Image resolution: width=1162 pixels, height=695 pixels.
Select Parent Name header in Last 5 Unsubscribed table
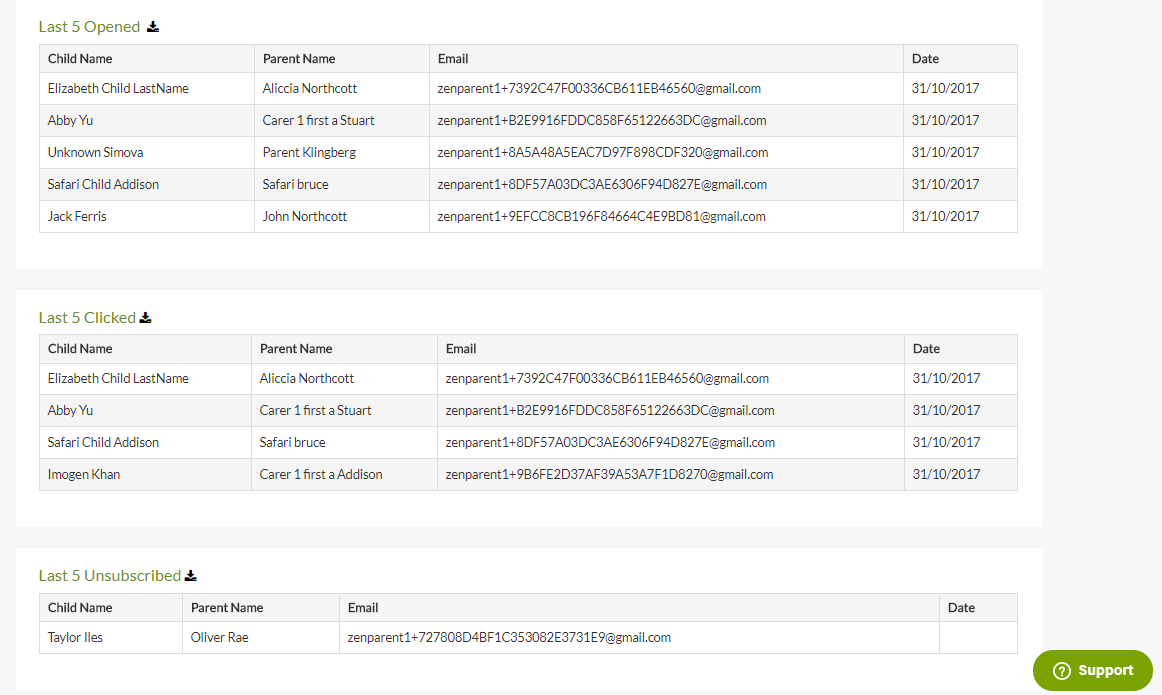pyautogui.click(x=227, y=608)
